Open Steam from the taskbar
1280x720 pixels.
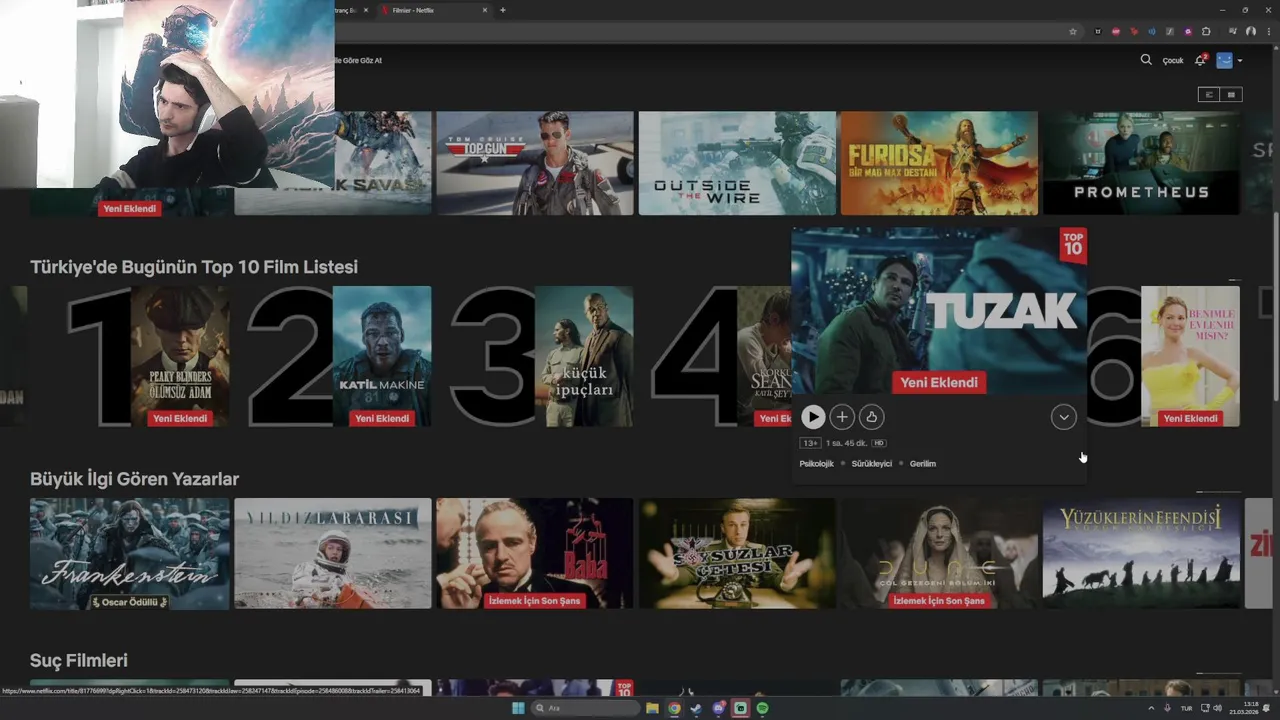click(696, 708)
